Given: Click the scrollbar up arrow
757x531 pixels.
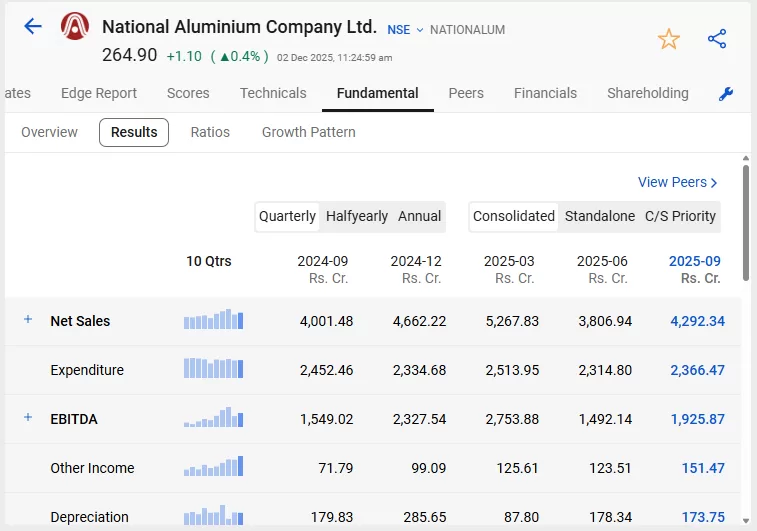Looking at the screenshot, I should [746, 158].
